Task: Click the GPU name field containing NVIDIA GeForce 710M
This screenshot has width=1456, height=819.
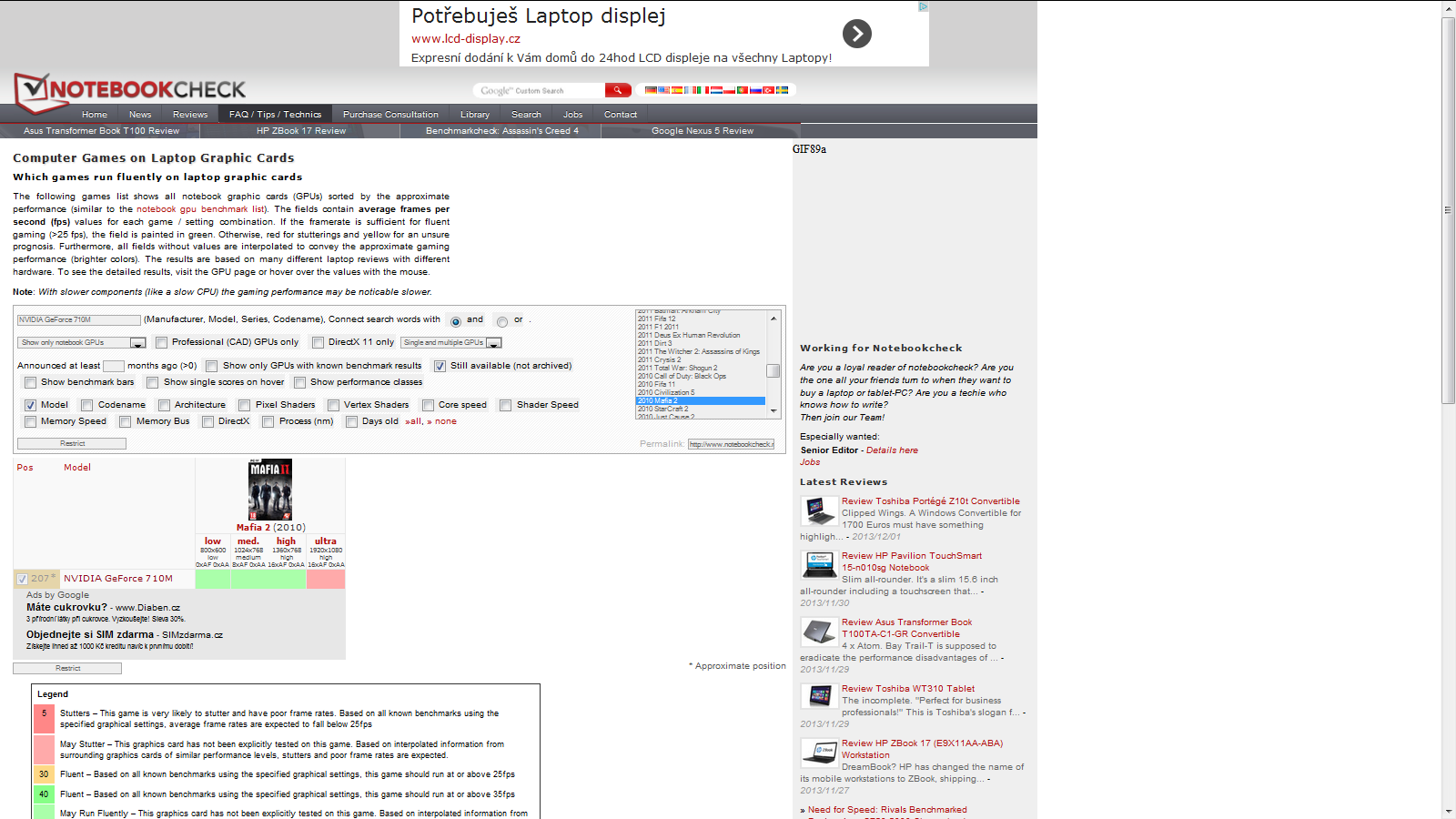Action: [x=79, y=320]
